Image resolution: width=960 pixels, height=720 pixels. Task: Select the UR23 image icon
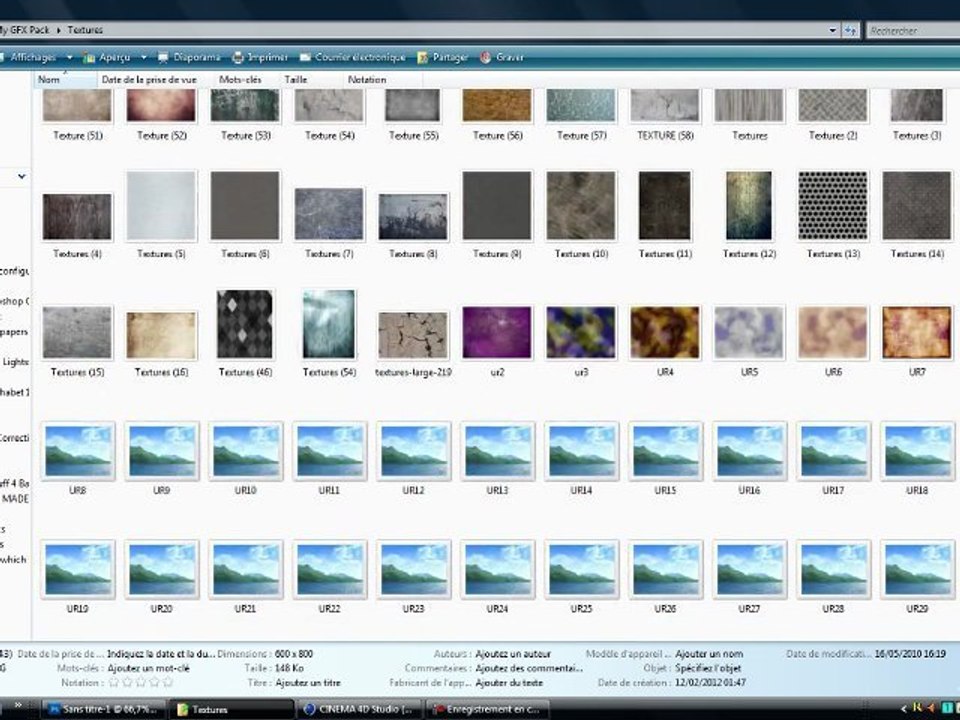coord(413,569)
